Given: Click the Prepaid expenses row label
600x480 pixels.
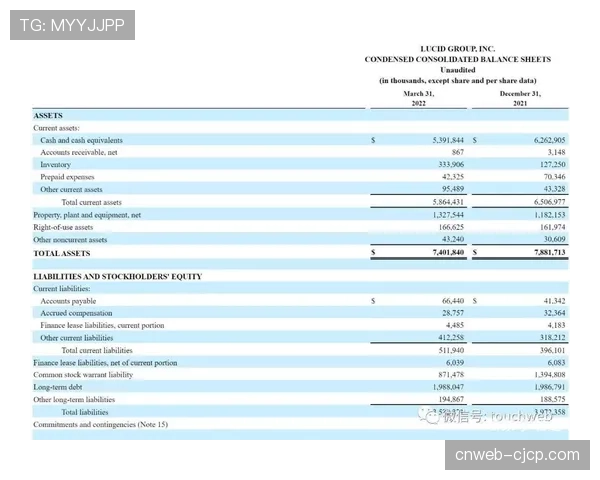Looking at the screenshot, I should pos(67,177).
